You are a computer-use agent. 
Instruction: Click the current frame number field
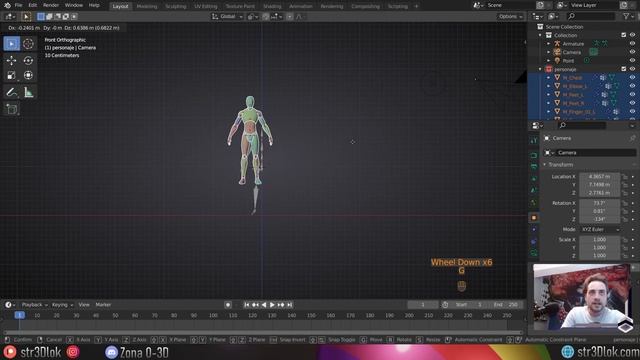[423, 305]
